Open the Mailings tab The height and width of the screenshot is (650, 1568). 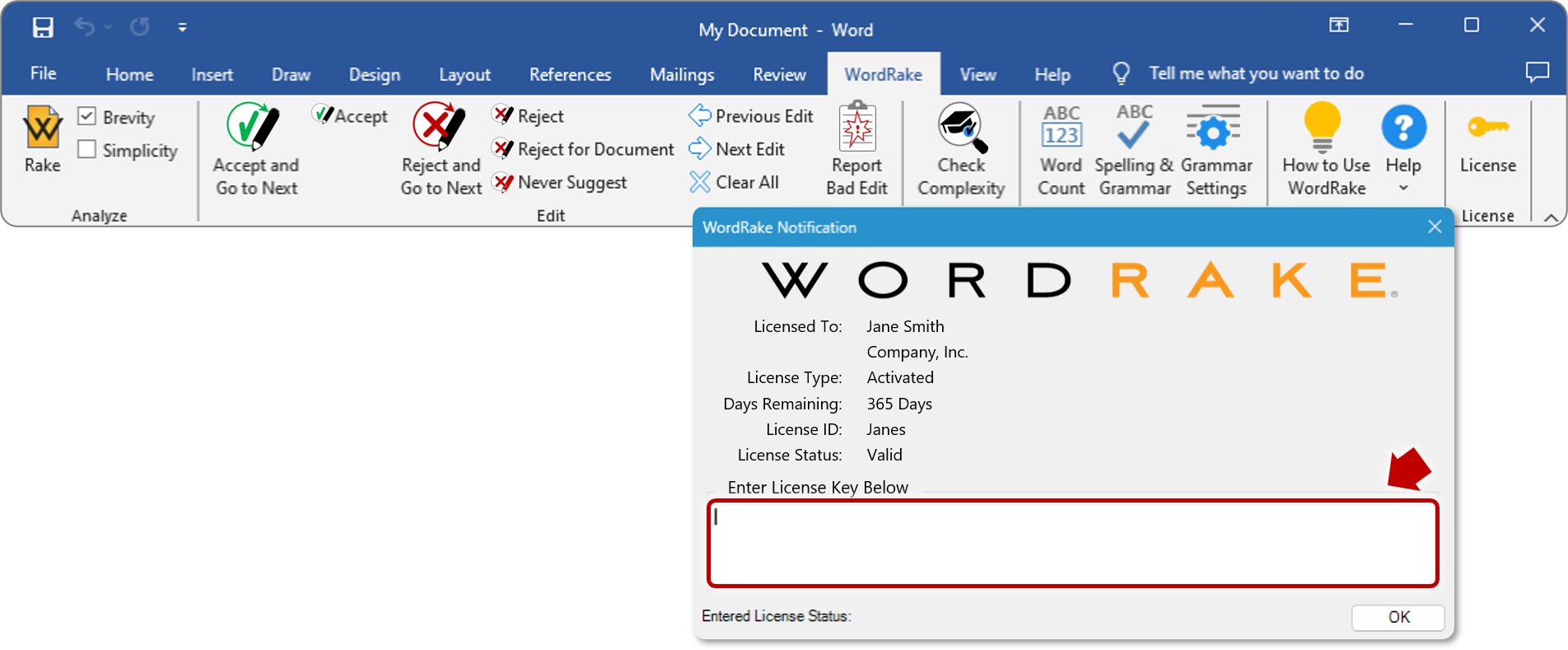[682, 74]
